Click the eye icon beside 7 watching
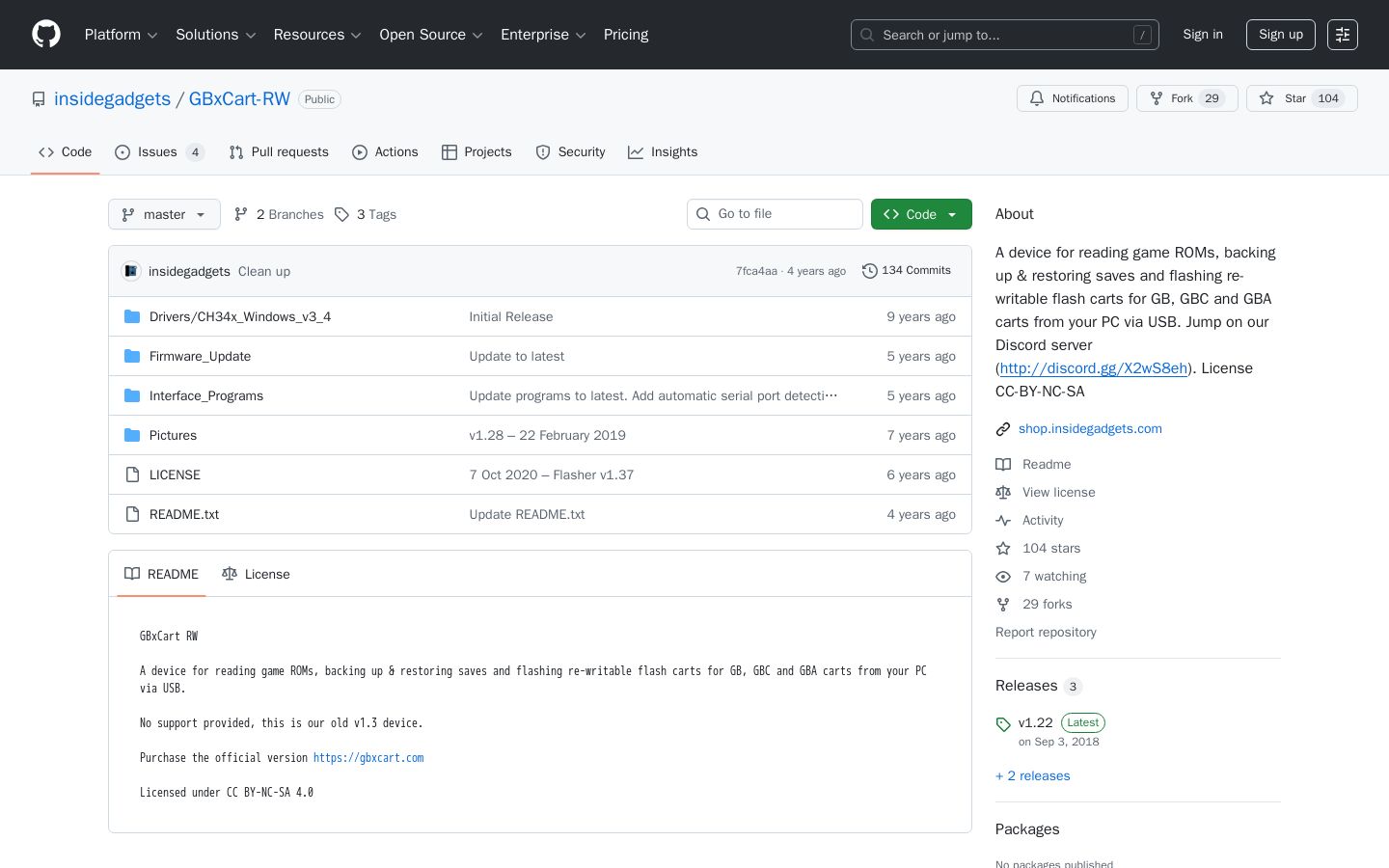This screenshot has height=868, width=1389. tap(1003, 576)
